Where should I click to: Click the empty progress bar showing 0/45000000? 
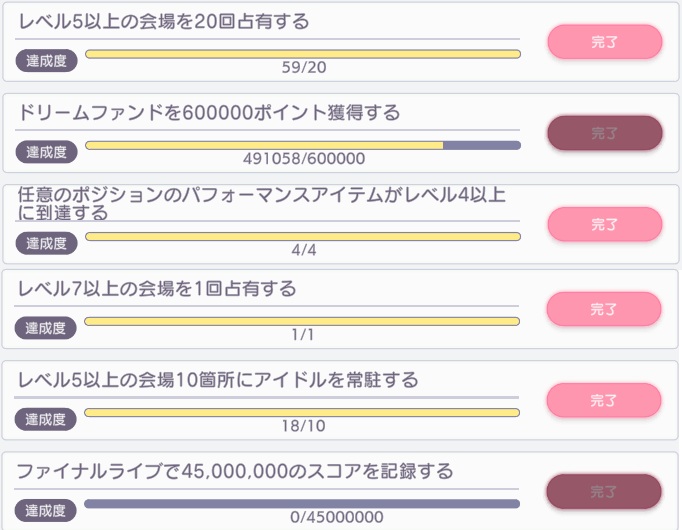pos(302,504)
